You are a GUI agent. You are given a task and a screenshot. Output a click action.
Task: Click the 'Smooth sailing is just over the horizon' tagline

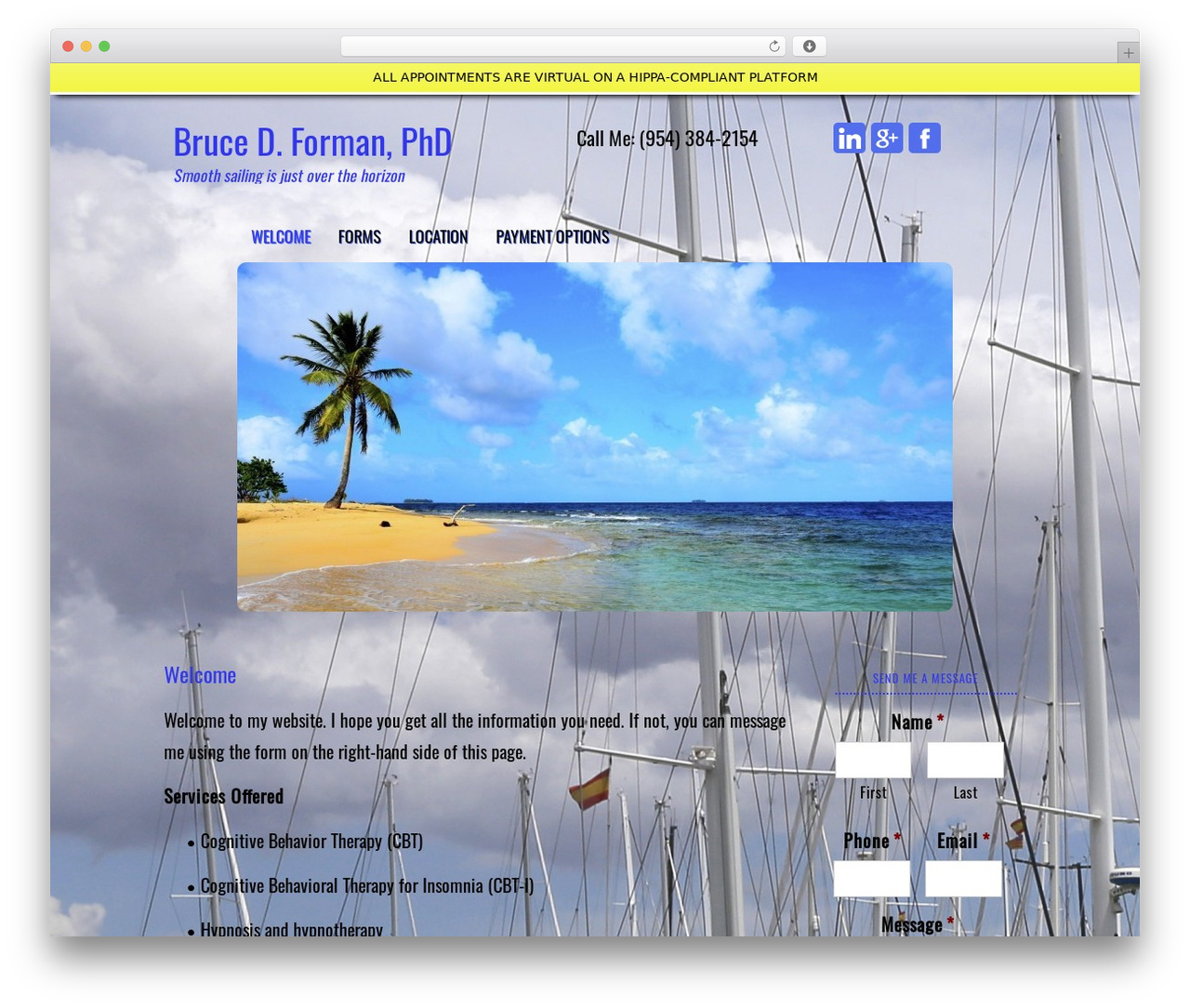[x=289, y=176]
